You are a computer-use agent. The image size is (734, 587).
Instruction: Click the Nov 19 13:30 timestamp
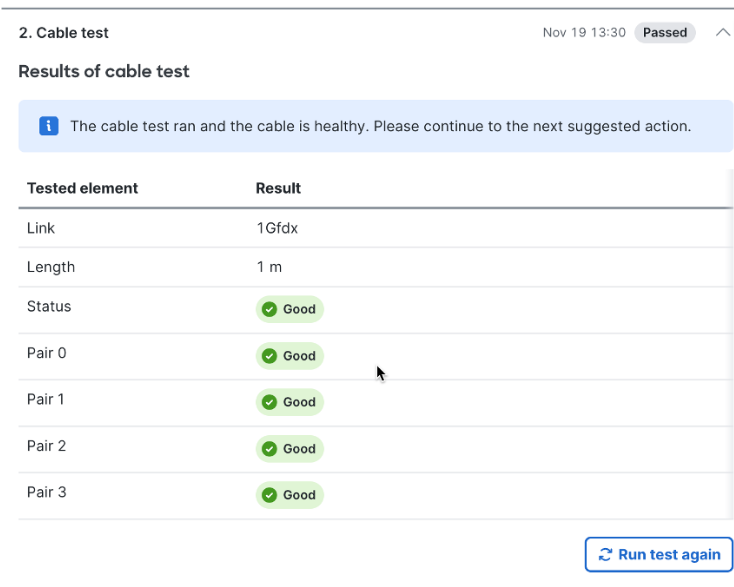click(584, 32)
